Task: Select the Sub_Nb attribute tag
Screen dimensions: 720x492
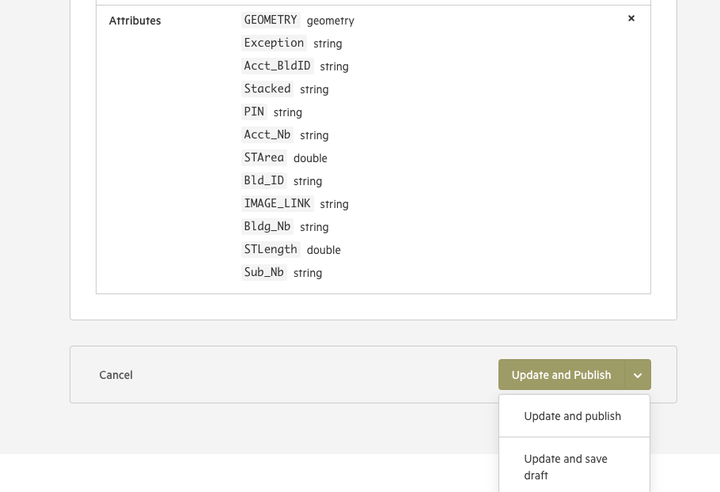Action: (x=264, y=272)
